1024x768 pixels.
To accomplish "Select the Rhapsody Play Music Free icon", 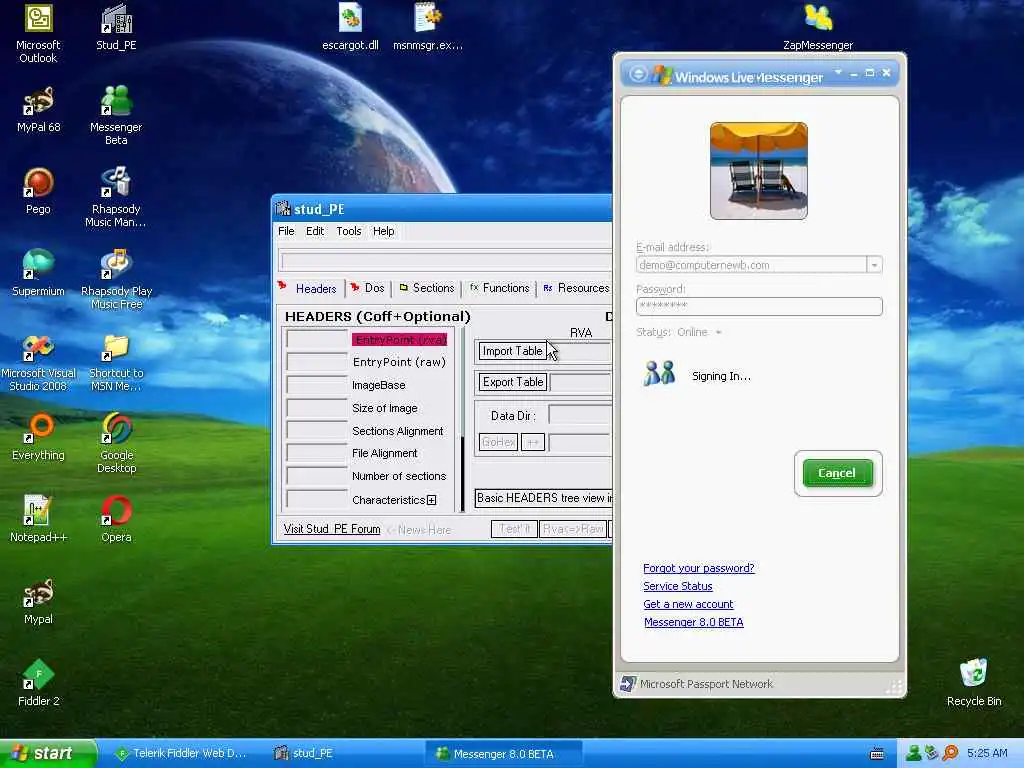I will (116, 280).
